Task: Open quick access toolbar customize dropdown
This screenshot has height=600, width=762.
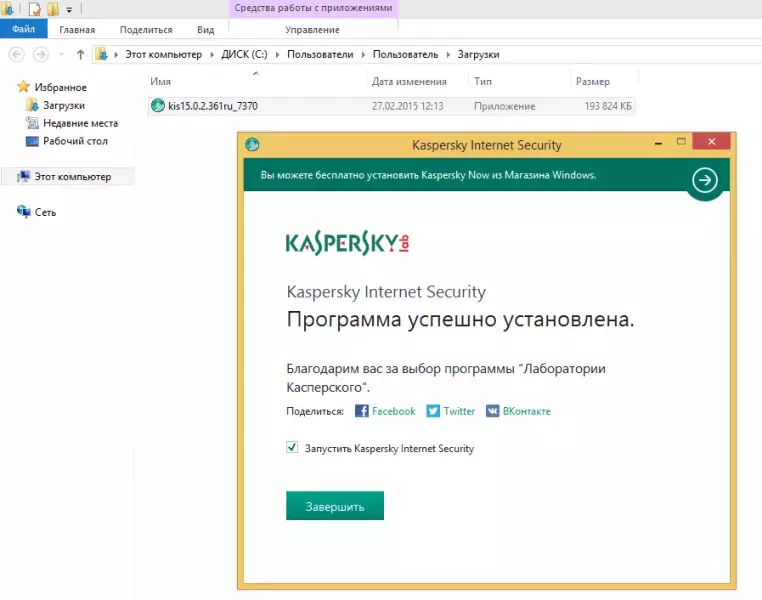Action: pyautogui.click(x=69, y=10)
